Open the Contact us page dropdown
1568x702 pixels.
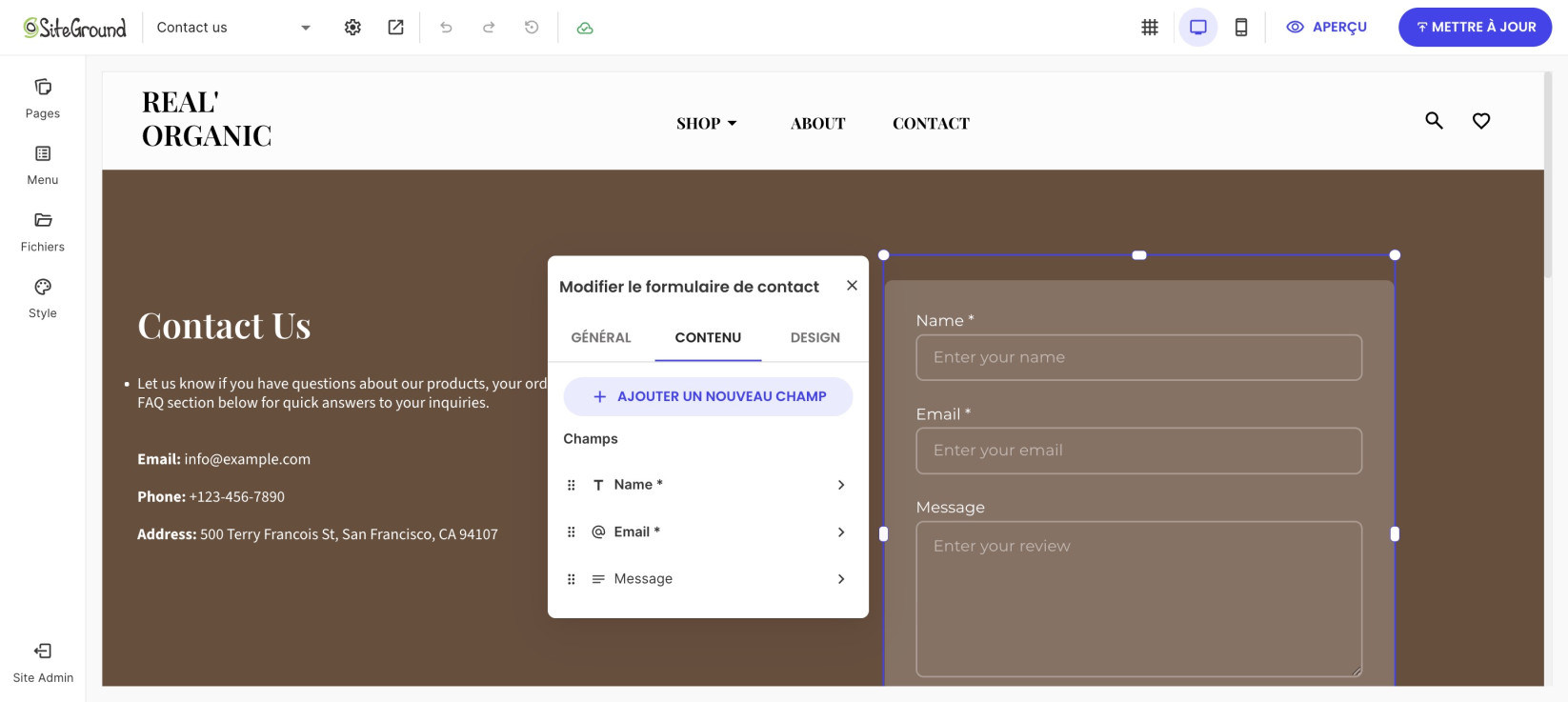pos(234,28)
